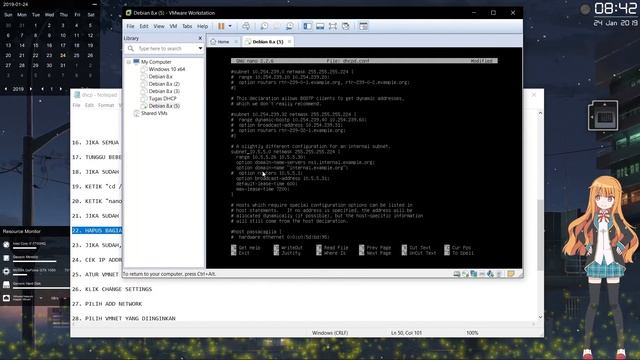This screenshot has height=360, width=640.
Task: Go to previous year in calendar widget
Action: (x=6, y=89)
